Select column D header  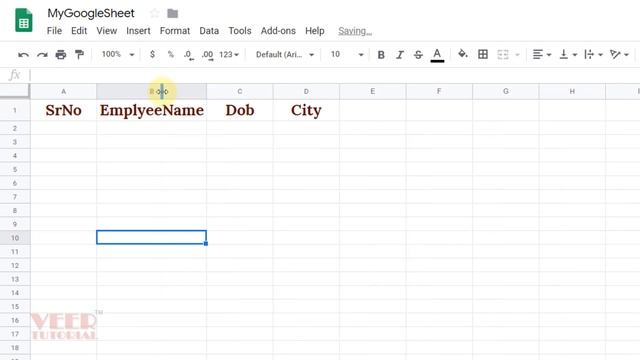(306, 91)
